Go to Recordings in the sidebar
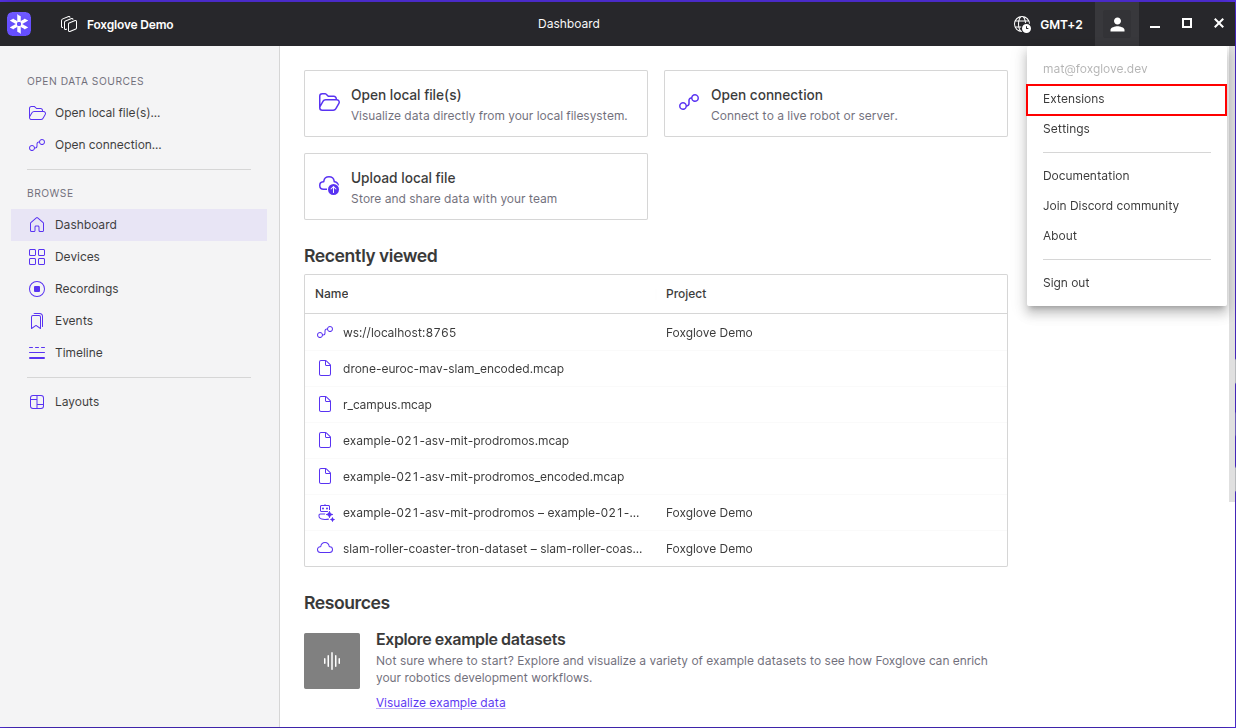Screen dimensions: 1236x728 coord(86,289)
